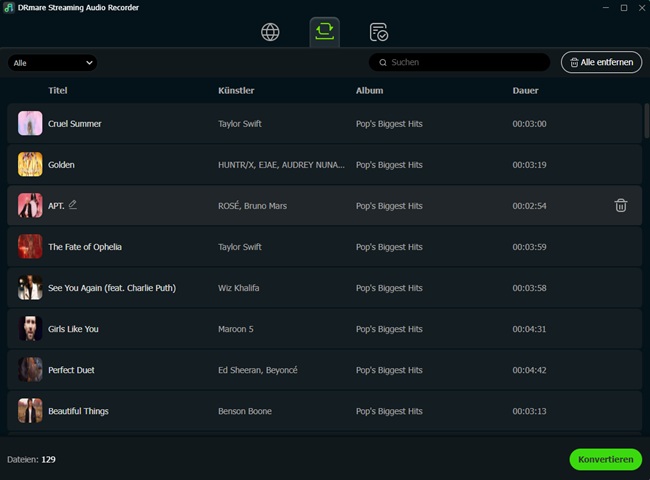Click artist Maroon 5
650x480 pixels.
pyautogui.click(x=236, y=329)
